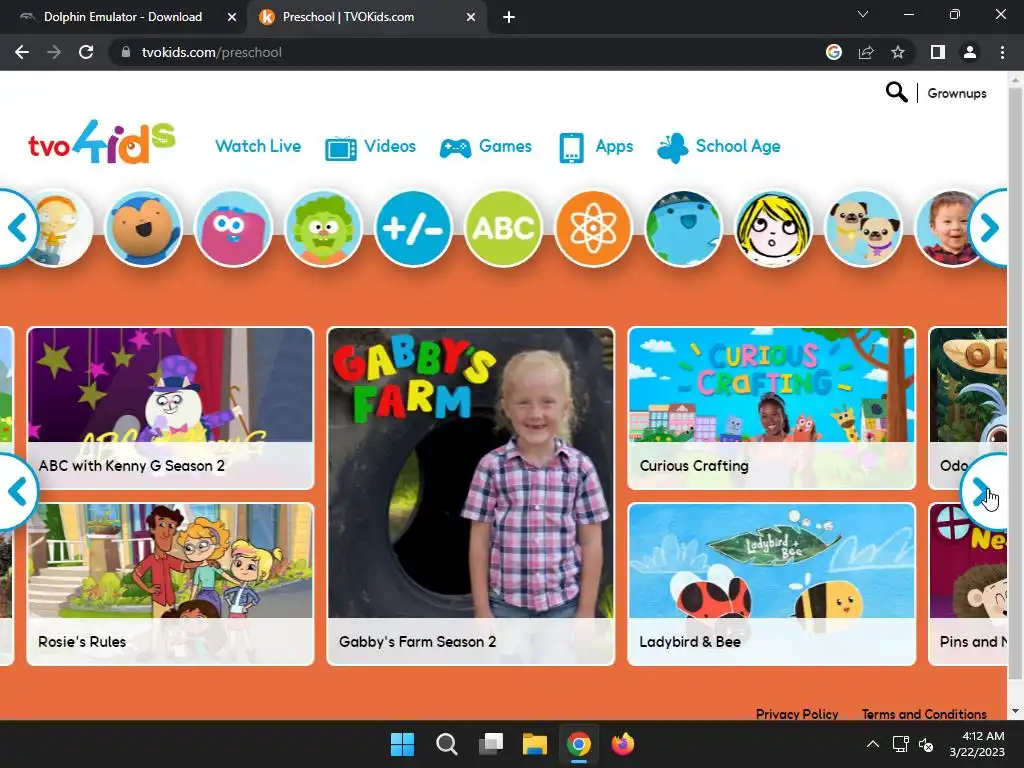
Task: Open a new browser tab
Action: pyautogui.click(x=509, y=17)
